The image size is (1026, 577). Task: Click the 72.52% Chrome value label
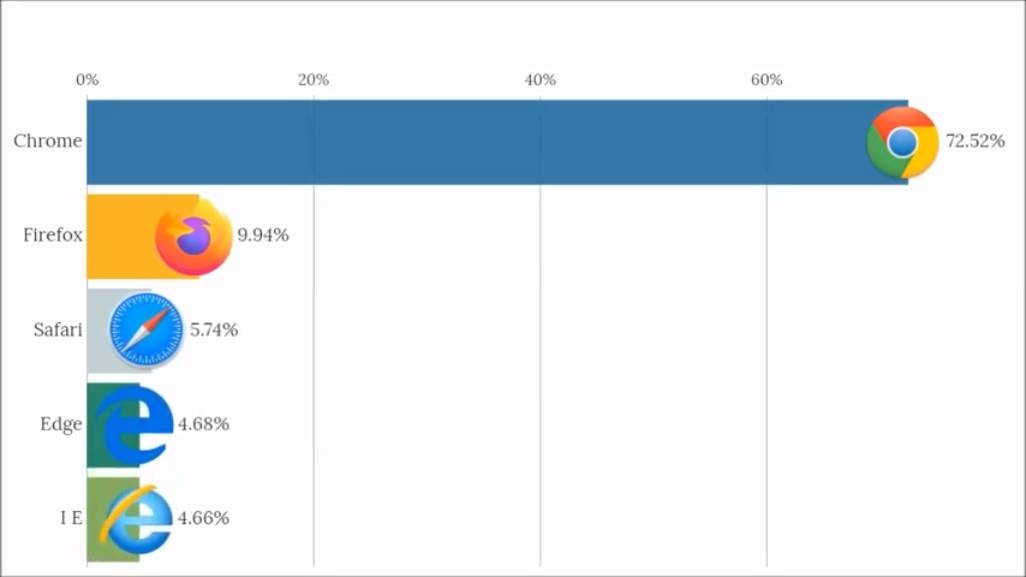coord(975,141)
